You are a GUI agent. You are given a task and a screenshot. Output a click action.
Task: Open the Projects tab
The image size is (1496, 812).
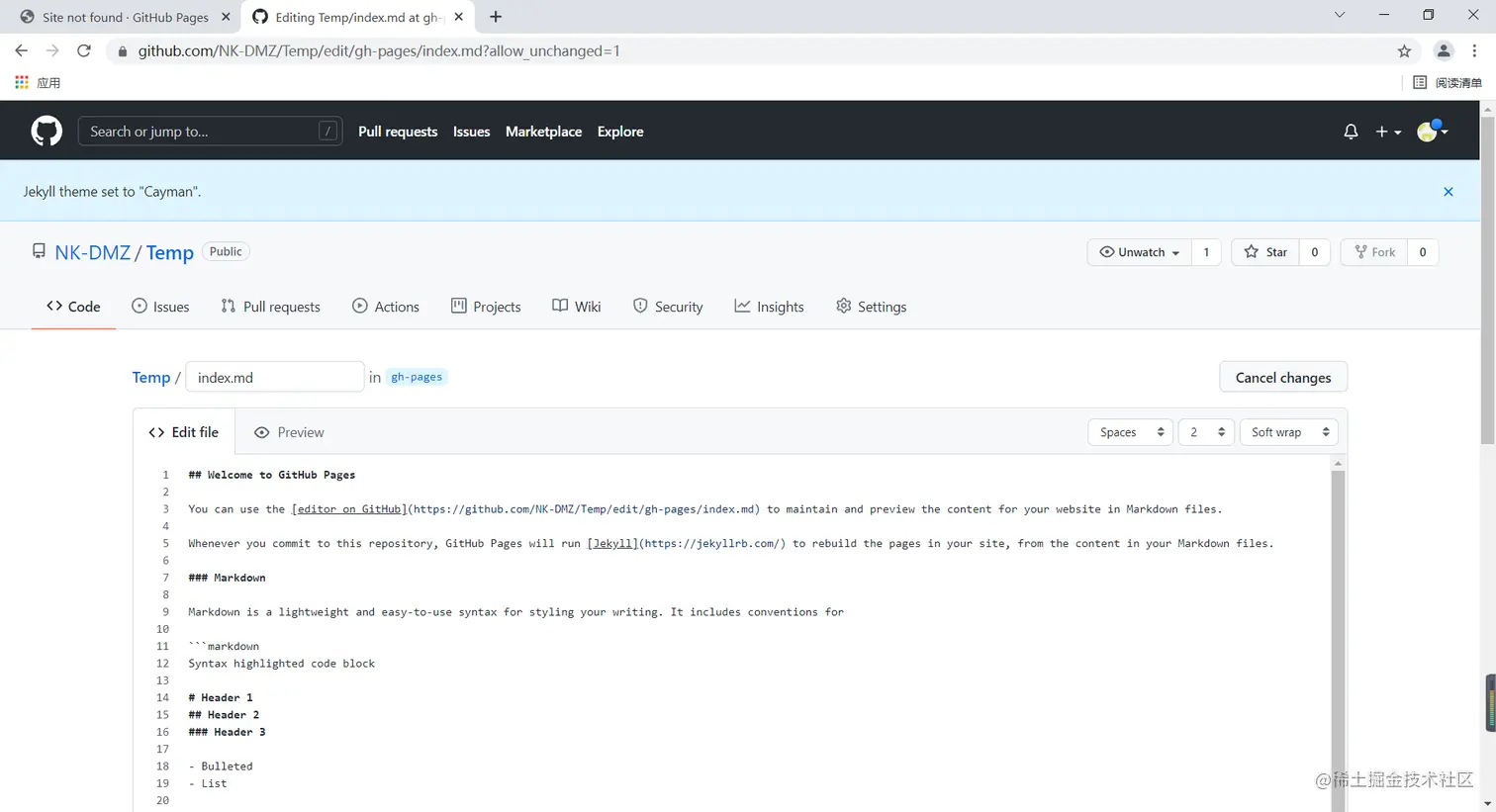[x=486, y=307]
